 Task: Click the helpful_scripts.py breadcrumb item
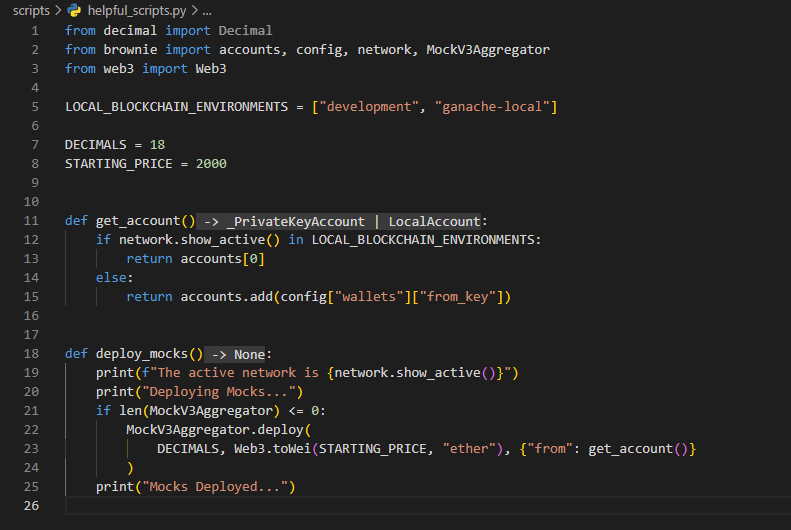point(137,11)
